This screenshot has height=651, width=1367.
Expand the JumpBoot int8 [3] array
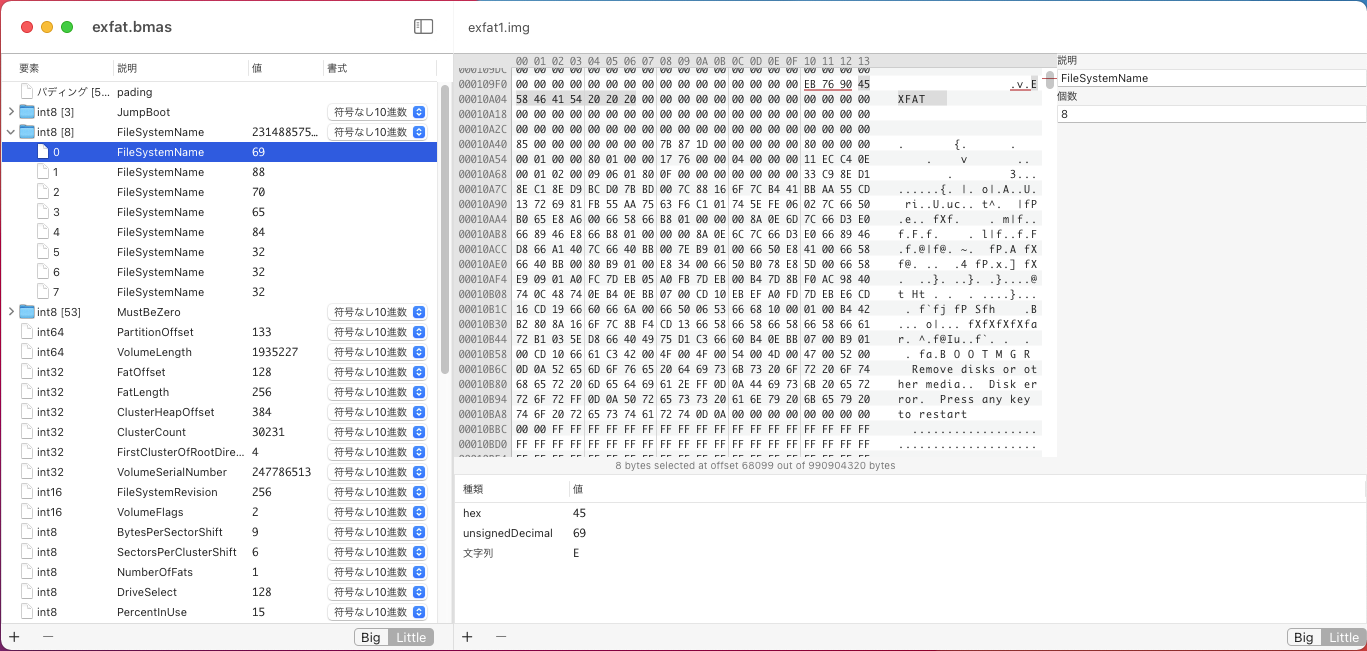coord(11,112)
